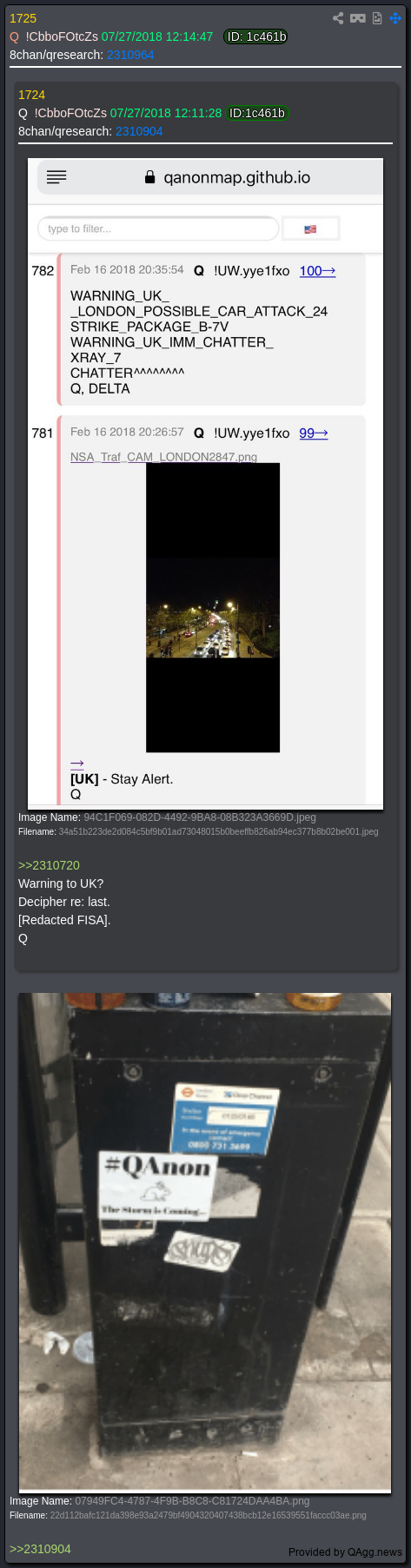
Task: Open the 8chan link 2310904 in post 1724
Action: click(139, 131)
